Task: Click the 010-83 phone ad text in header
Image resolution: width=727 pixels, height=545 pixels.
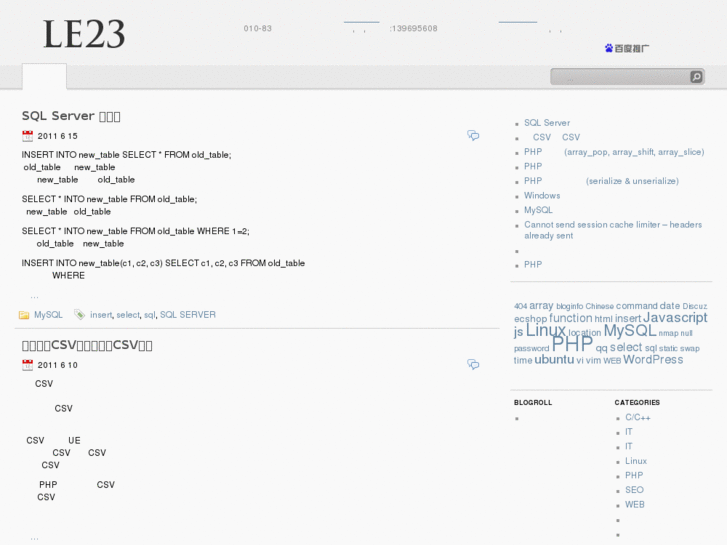Action: tap(257, 28)
